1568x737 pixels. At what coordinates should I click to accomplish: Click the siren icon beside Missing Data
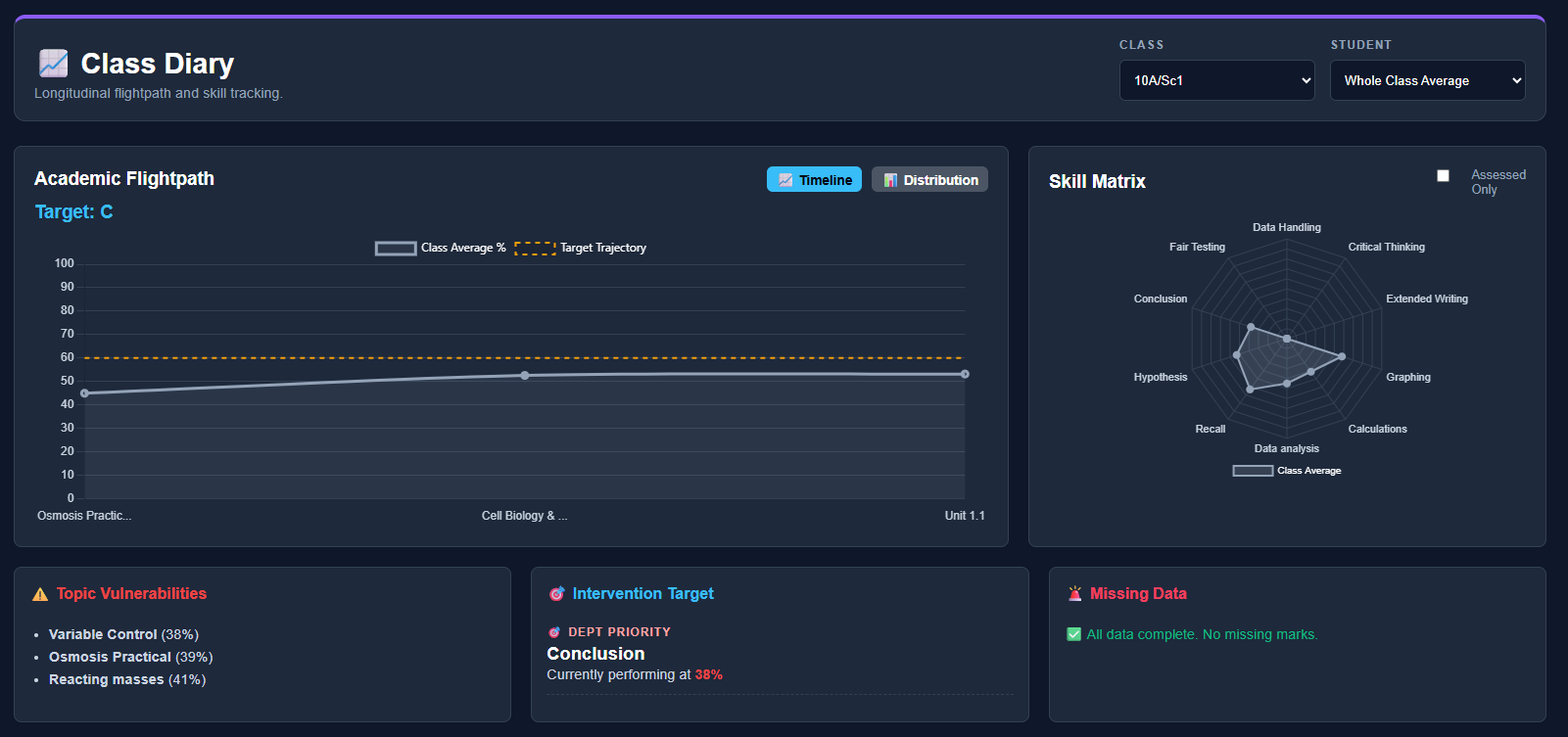pyautogui.click(x=1074, y=594)
